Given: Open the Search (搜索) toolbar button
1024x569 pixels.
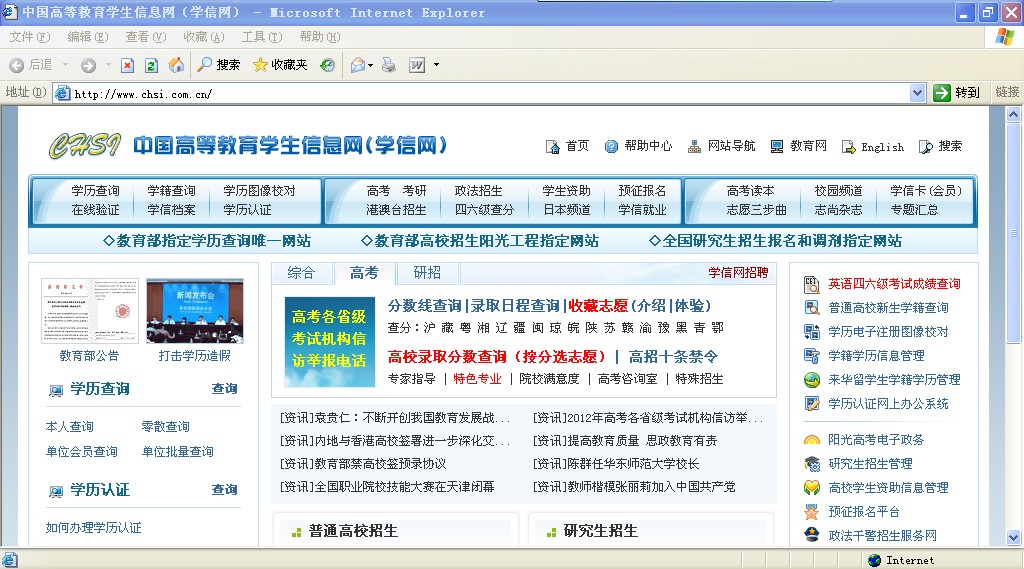Looking at the screenshot, I should click(x=219, y=65).
